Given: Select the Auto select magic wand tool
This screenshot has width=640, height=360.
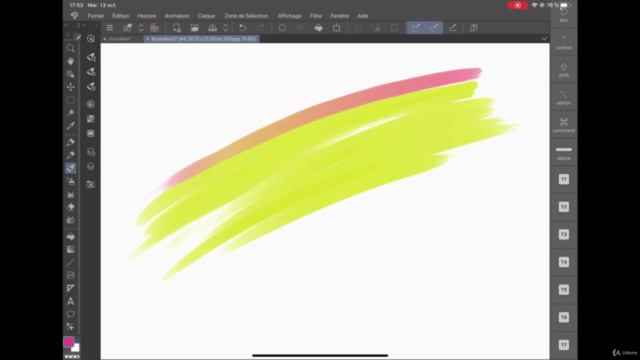Looking at the screenshot, I should pos(70,113).
